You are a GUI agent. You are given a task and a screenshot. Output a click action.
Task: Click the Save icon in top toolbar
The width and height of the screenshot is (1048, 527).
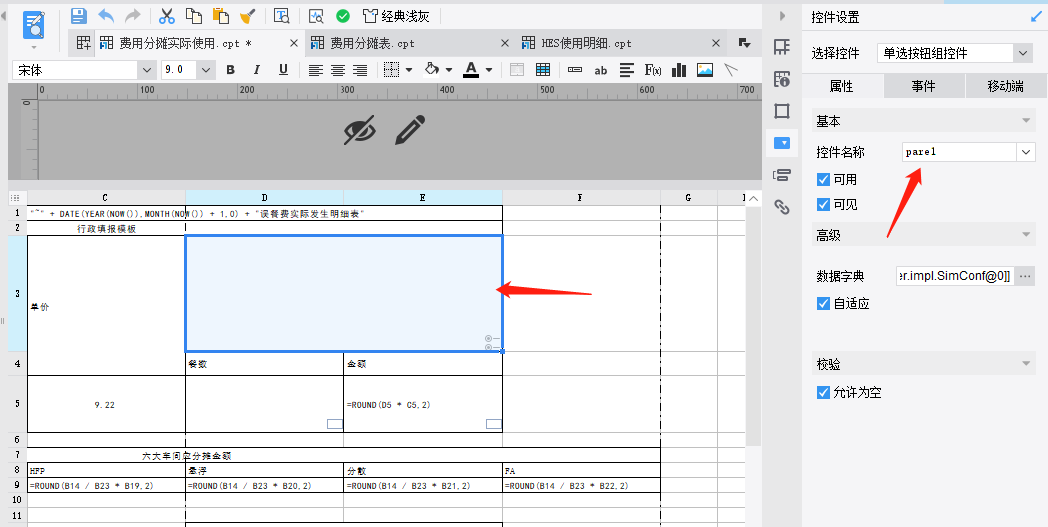pos(79,16)
